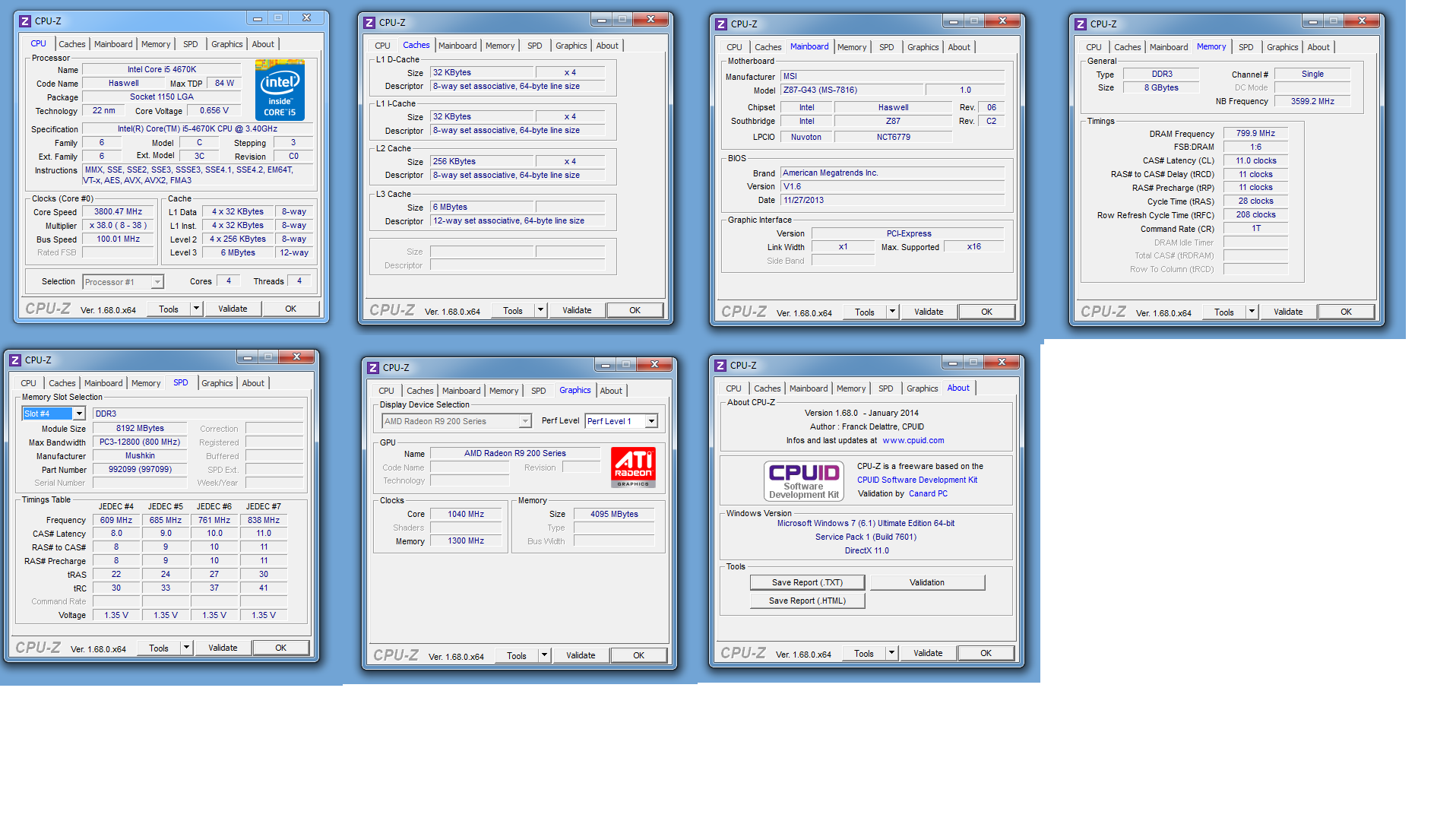Click the CPU-Z title bar icon in the L1 D-Cache window
1456x821 pixels.
(x=369, y=23)
